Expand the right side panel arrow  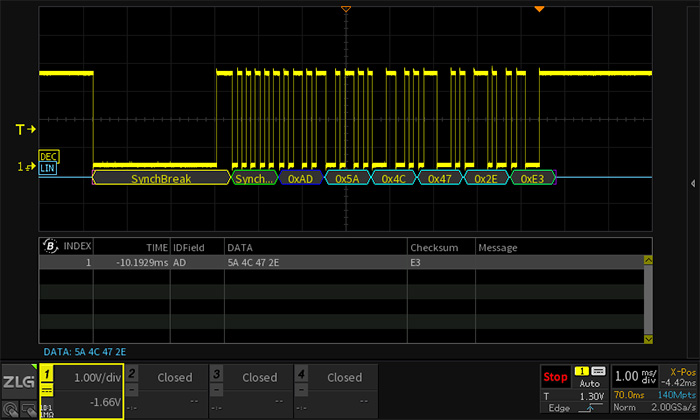tap(693, 183)
